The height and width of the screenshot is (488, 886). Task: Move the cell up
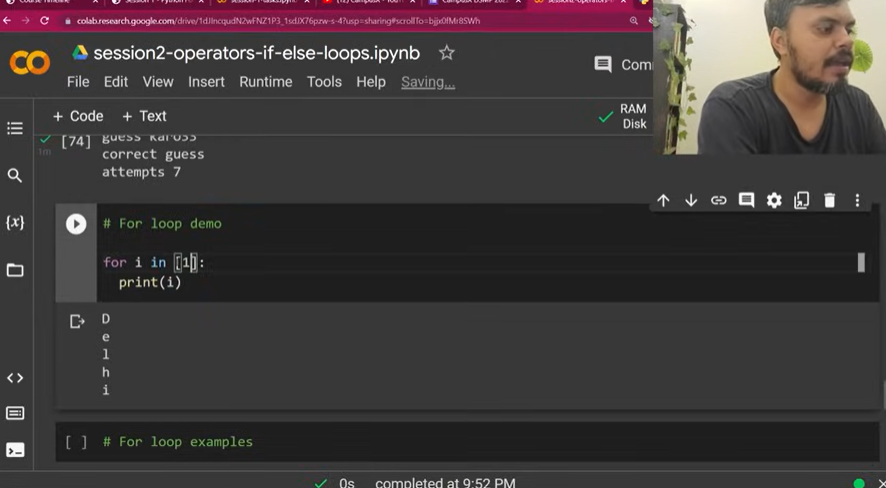[x=663, y=201]
